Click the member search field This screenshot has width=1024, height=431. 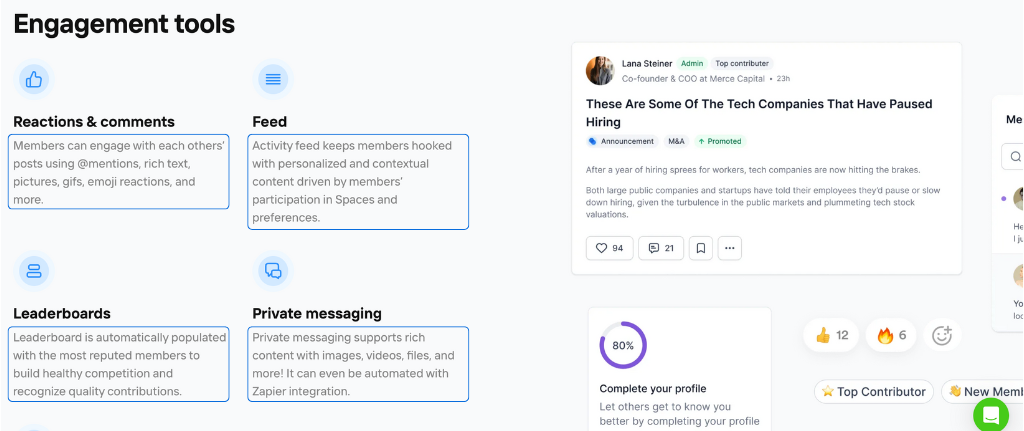[1013, 157]
